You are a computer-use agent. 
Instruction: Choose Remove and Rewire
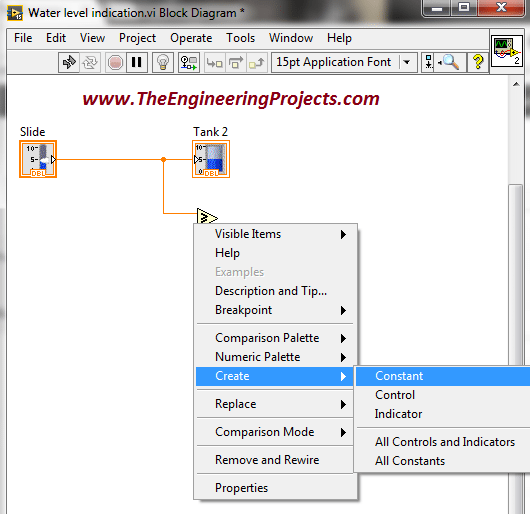[x=275, y=460]
